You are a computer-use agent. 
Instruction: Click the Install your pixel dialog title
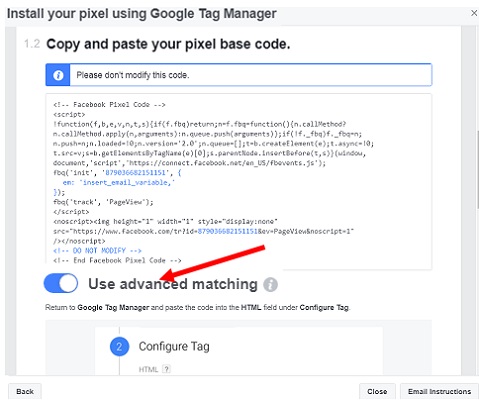[142, 14]
